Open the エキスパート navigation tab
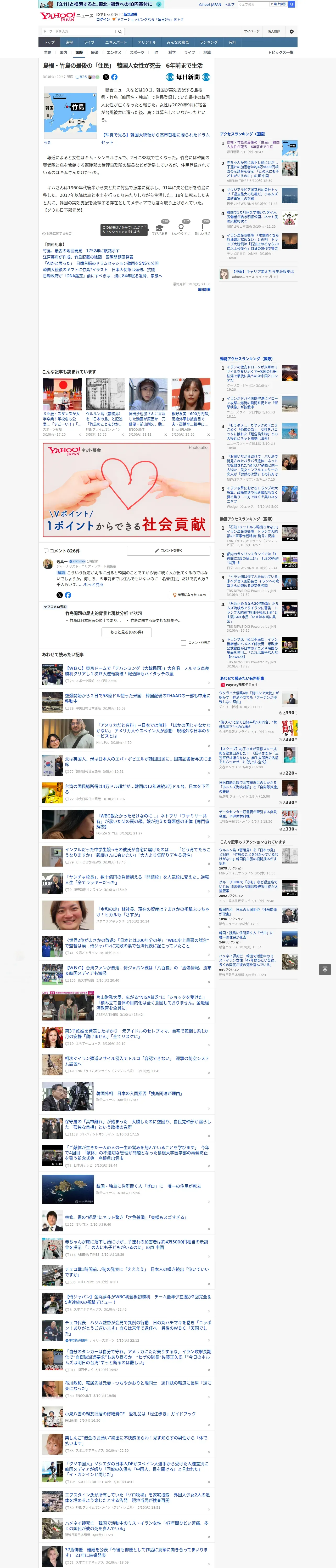336x1568 pixels. (x=116, y=43)
